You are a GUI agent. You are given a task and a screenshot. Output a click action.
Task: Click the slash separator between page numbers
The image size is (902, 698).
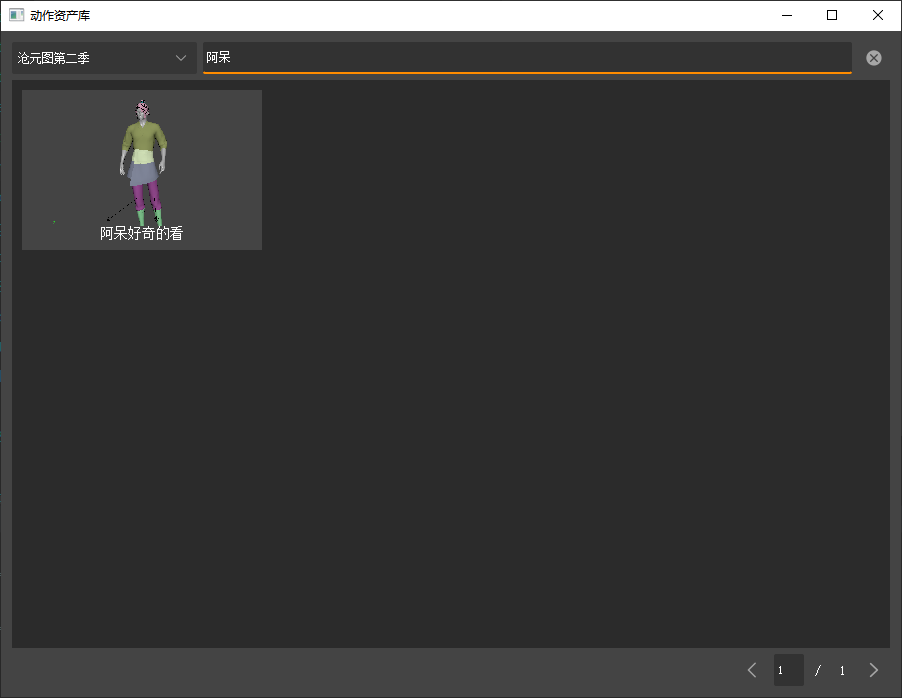[818, 671]
